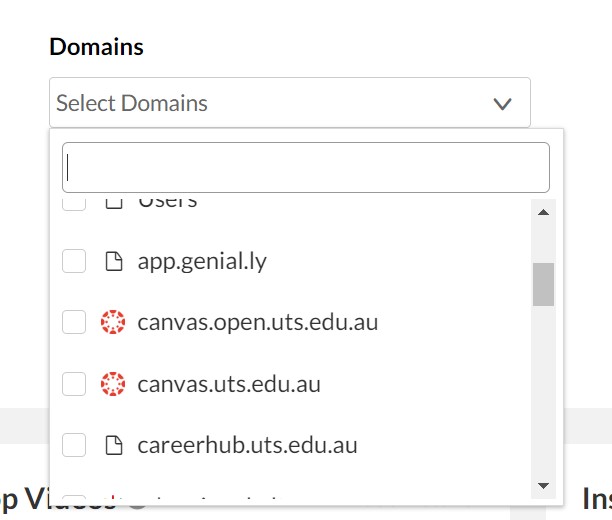
Task: Pick the canvas.uts.edu.au entry text
Action: [229, 384]
